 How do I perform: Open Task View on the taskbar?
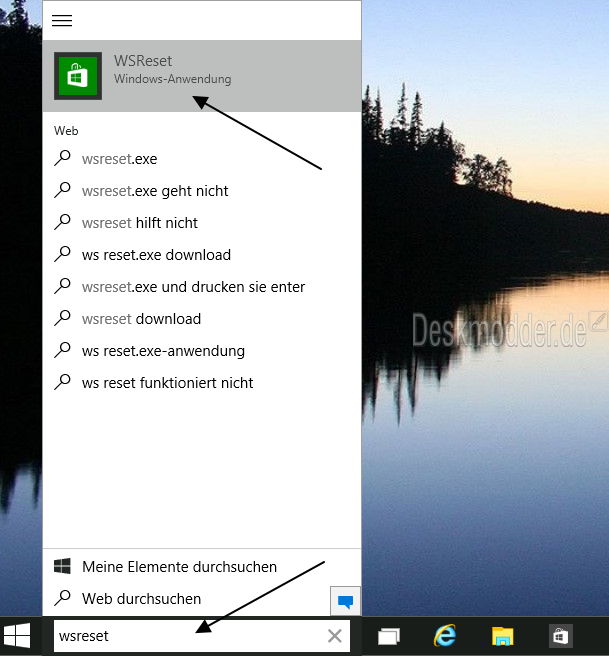pyautogui.click(x=389, y=636)
